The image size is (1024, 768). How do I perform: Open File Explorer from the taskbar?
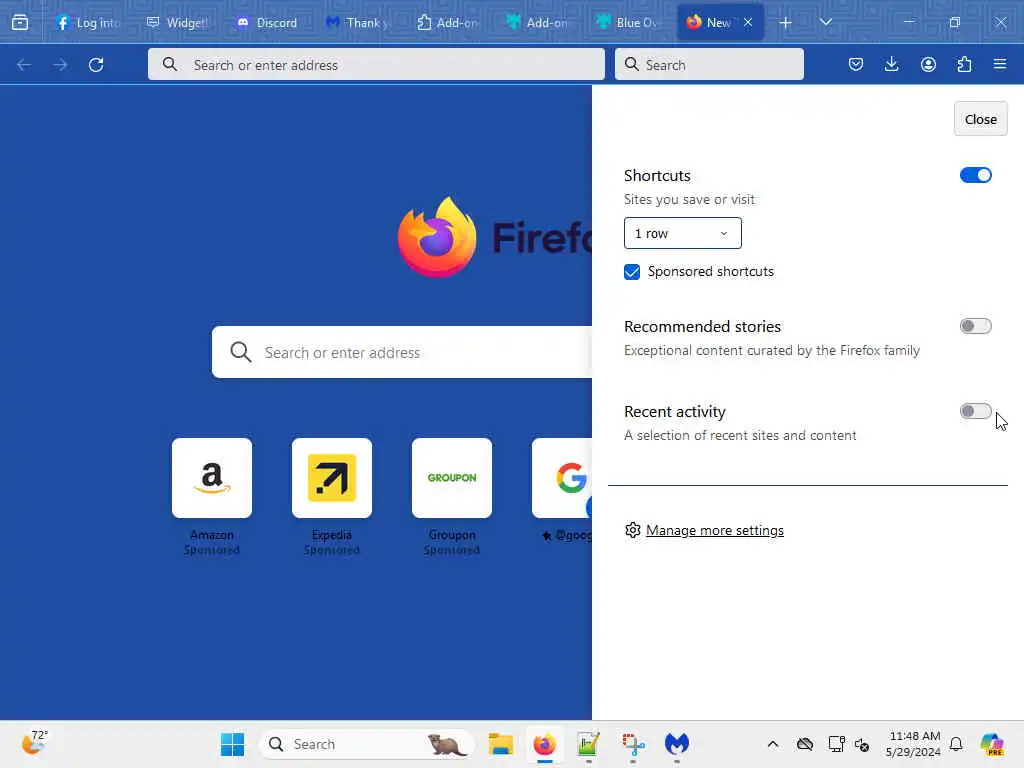coord(501,744)
